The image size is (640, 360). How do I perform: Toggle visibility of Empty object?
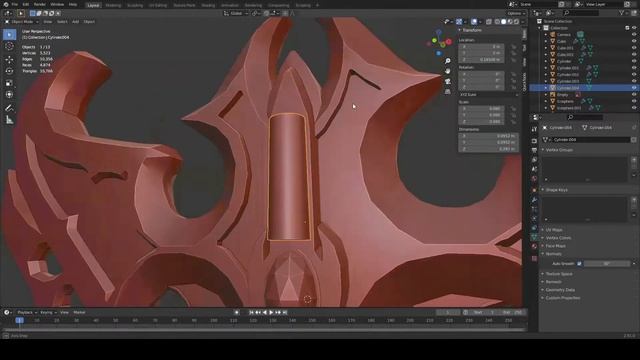tap(634, 94)
